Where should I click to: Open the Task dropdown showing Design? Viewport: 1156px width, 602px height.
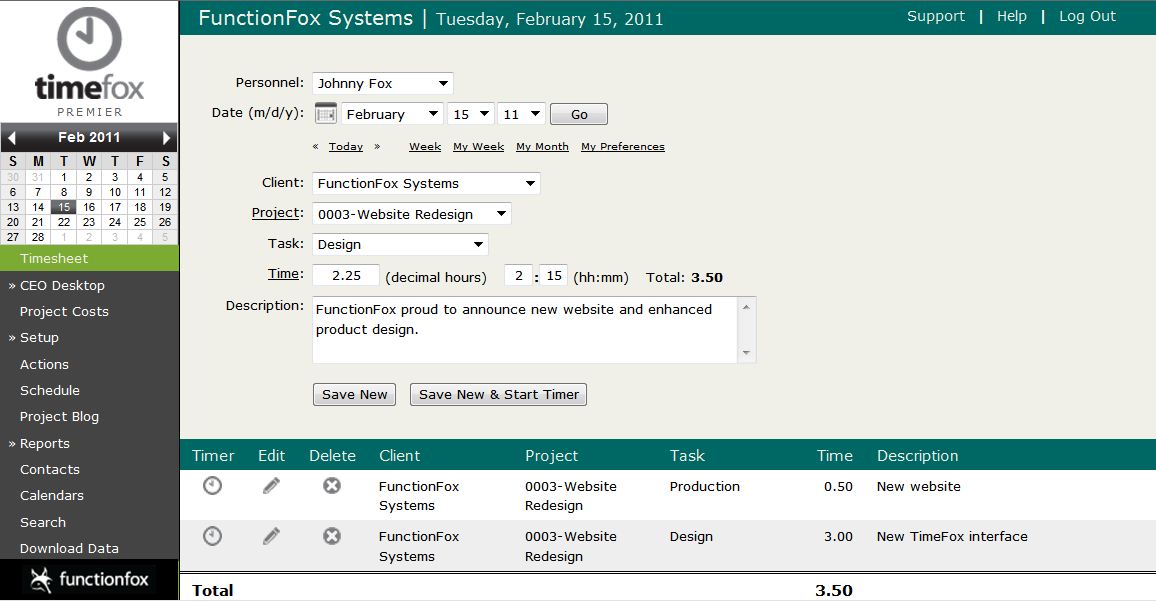400,245
